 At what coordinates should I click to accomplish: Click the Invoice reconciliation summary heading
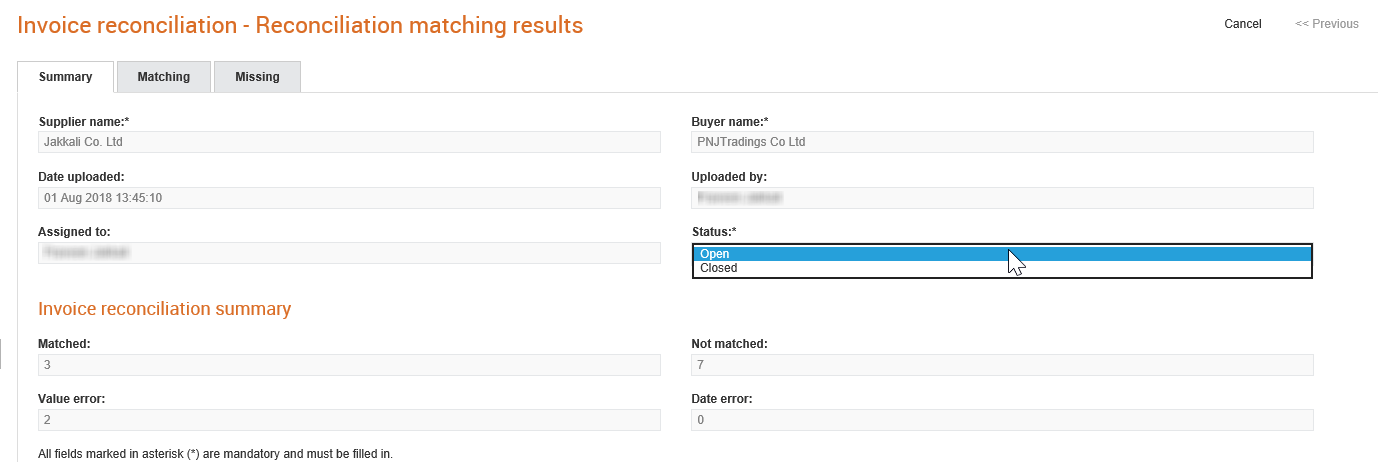[164, 309]
